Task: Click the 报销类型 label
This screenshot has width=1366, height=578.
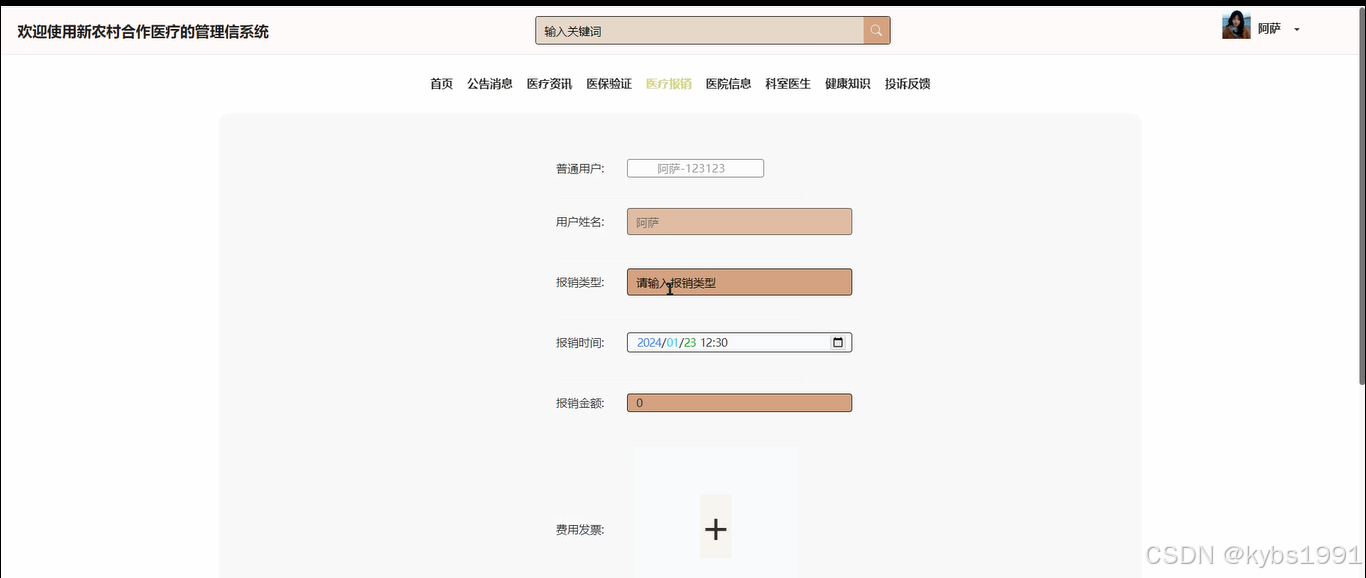Action: (580, 282)
